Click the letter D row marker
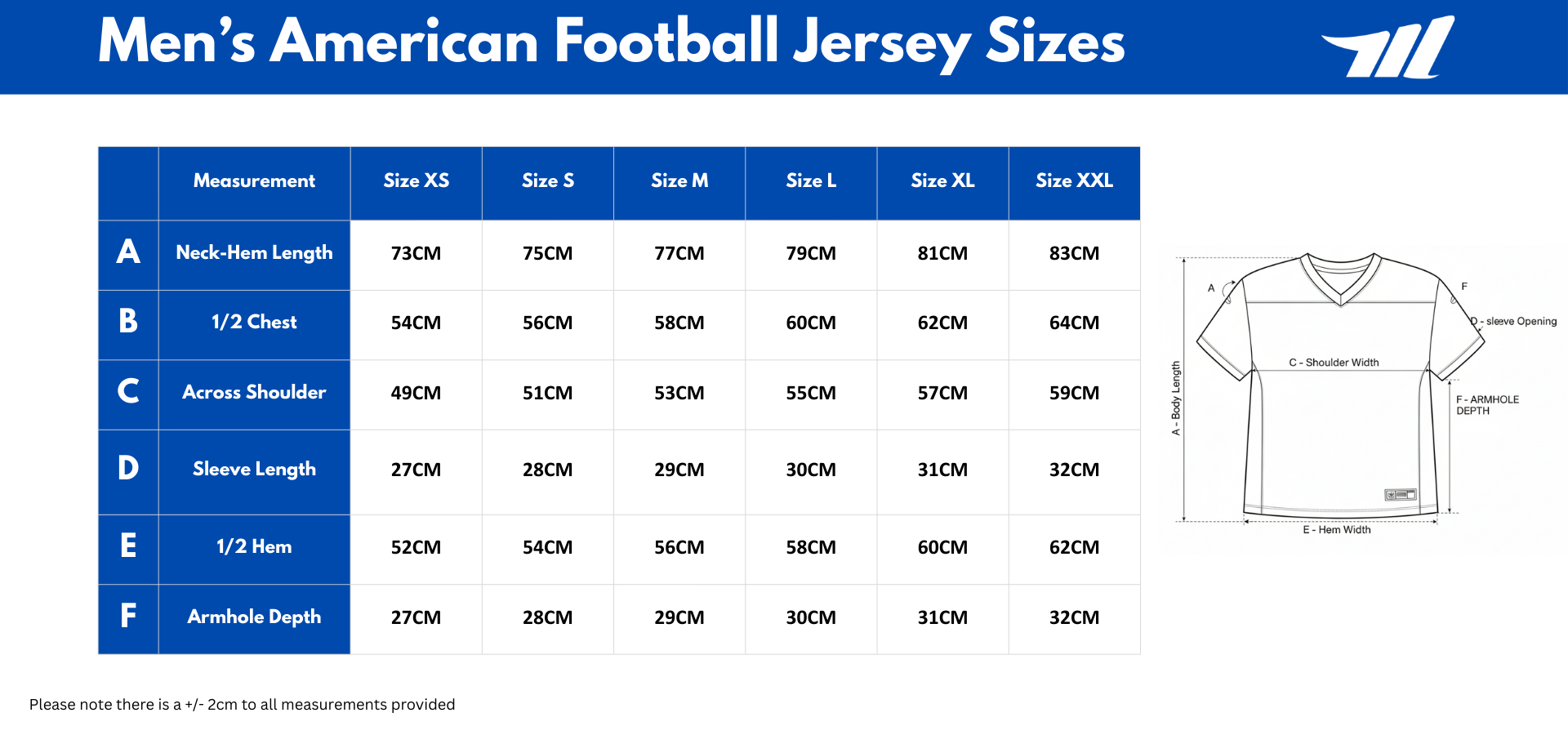This screenshot has height=735, width=1568. [x=128, y=469]
